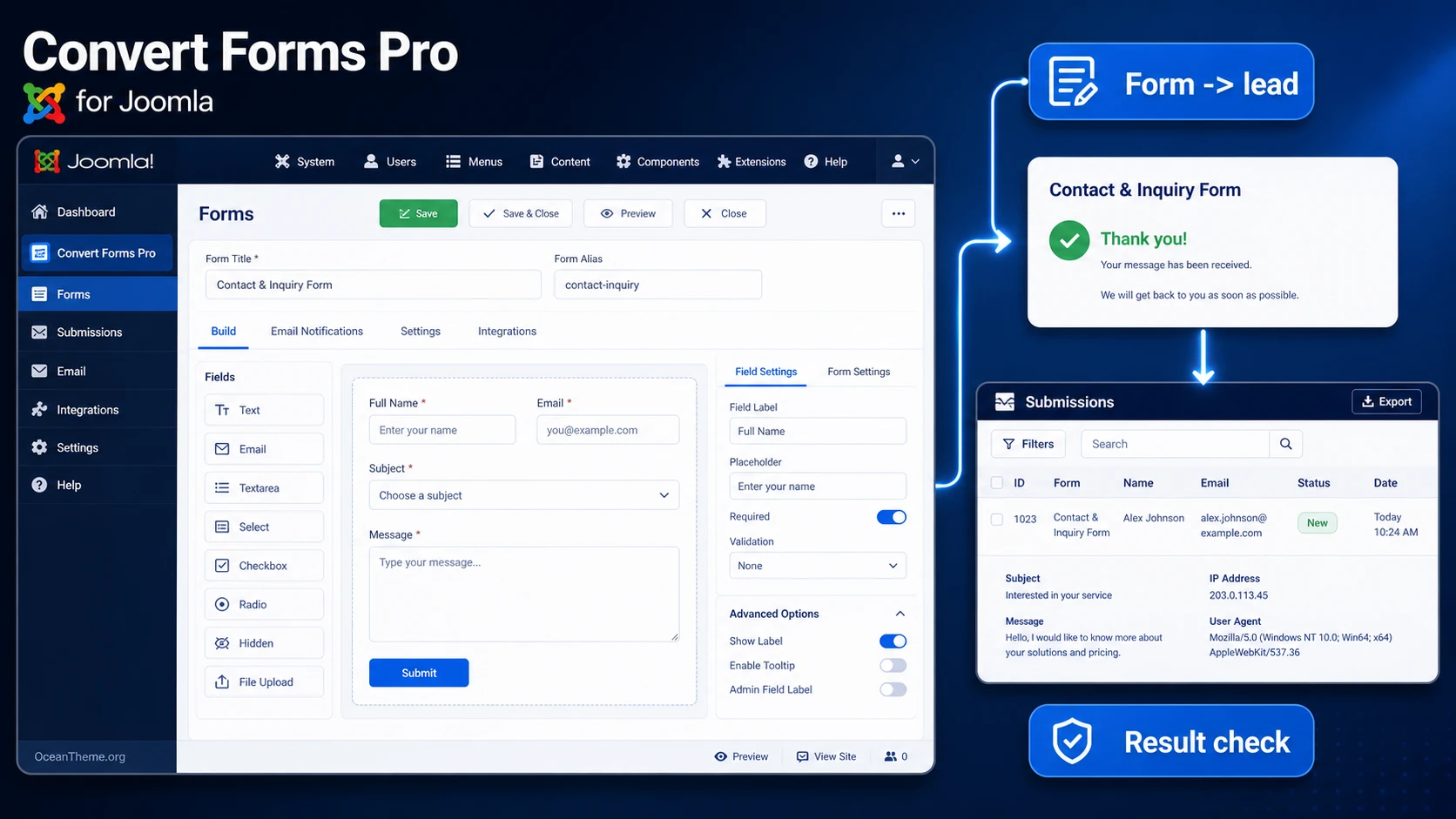Click the toolbar Preview button
This screenshot has height=819, width=1456.
[x=628, y=213]
